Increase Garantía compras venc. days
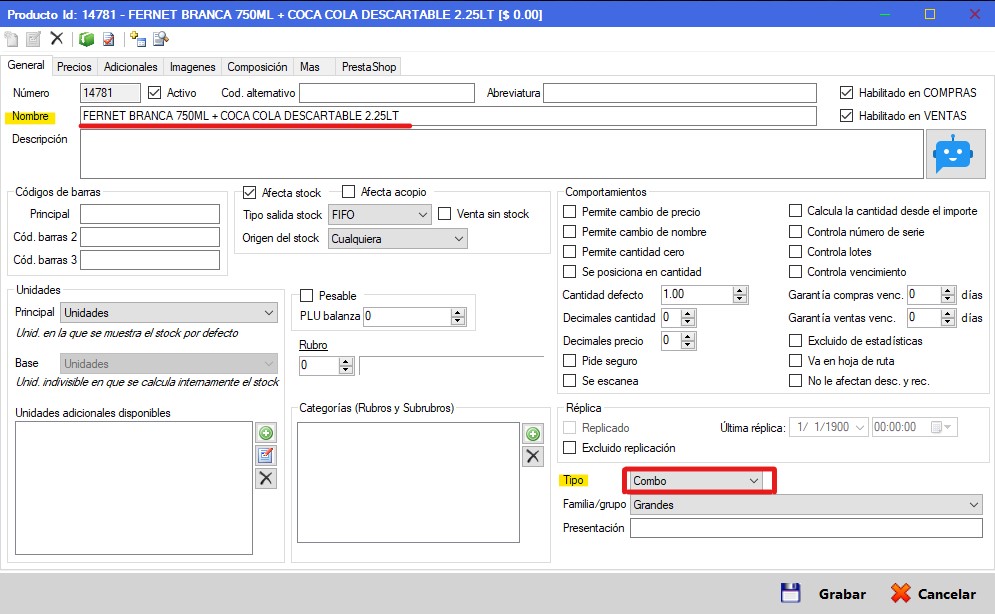Viewport: 995px width, 614px height. click(x=948, y=291)
